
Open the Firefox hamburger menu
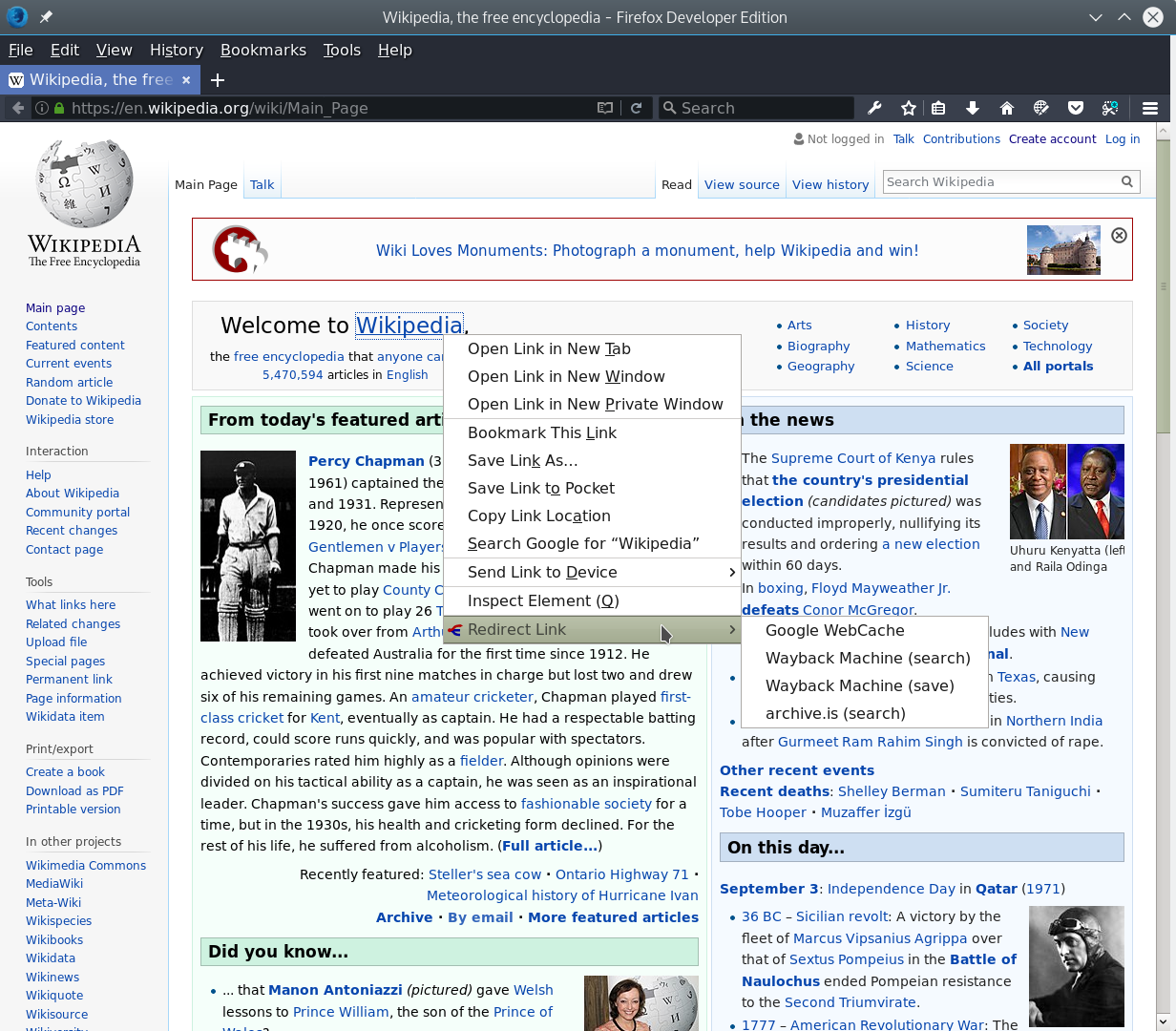1150,108
